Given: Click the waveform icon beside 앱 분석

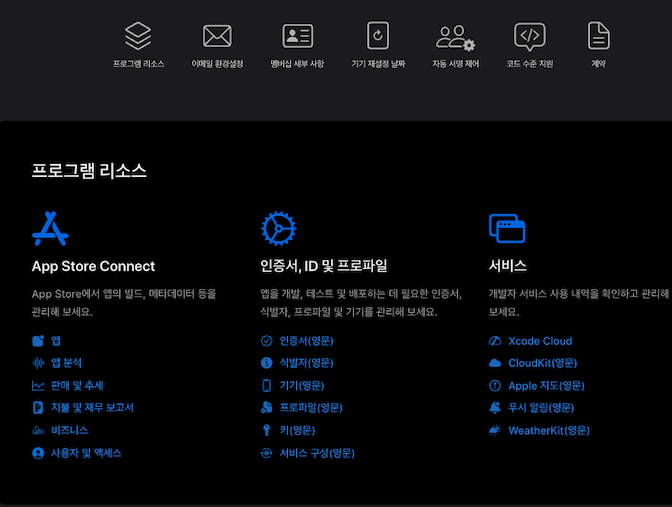Looking at the screenshot, I should tap(38, 363).
